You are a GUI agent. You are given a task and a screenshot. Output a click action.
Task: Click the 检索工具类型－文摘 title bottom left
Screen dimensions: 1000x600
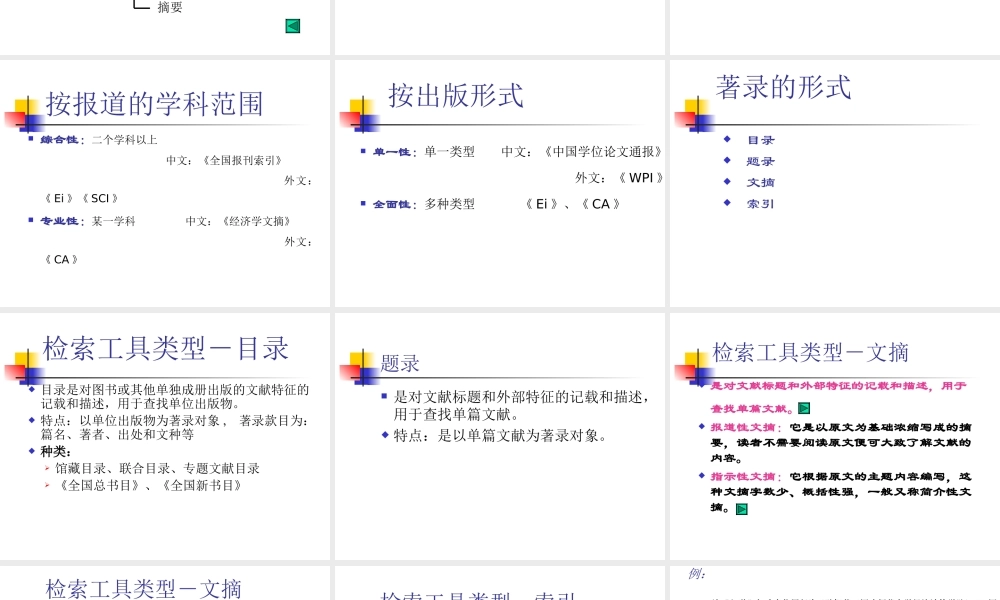coord(143,588)
